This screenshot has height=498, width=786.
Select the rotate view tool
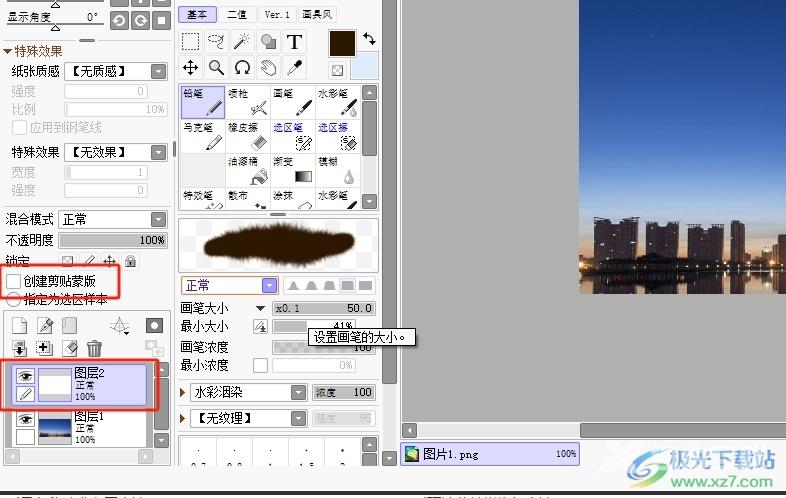click(x=242, y=67)
